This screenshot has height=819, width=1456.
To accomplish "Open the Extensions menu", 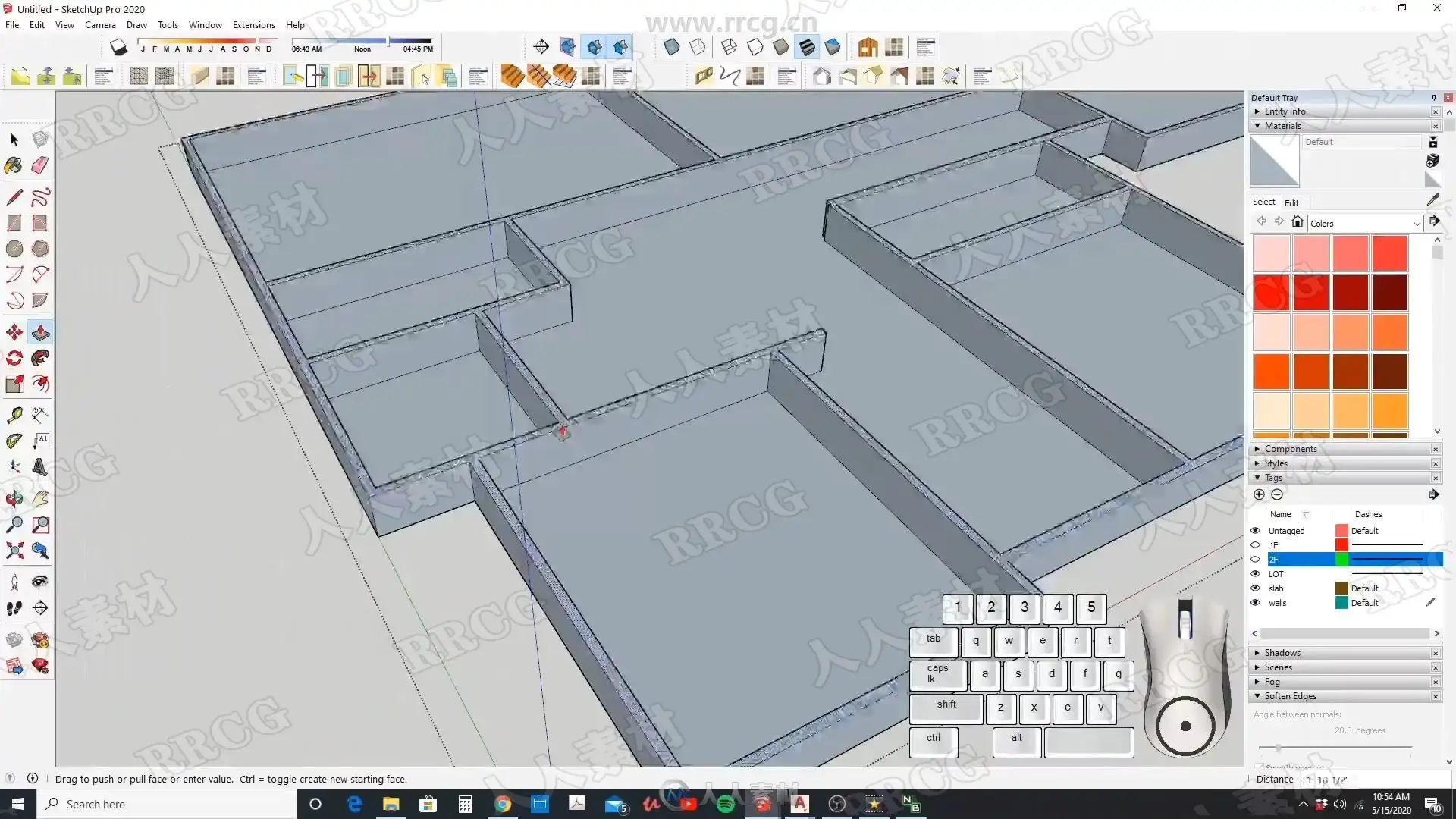I will [253, 25].
